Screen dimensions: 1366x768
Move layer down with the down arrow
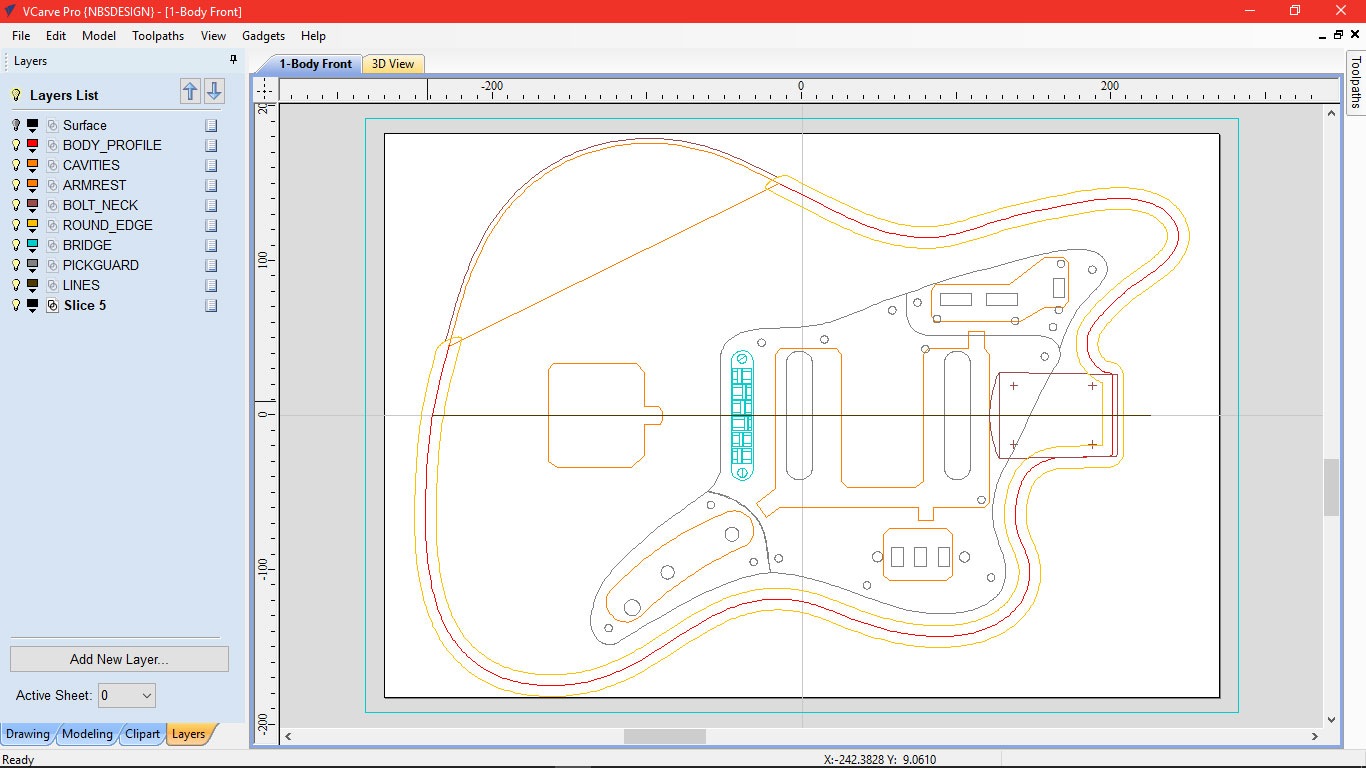(214, 92)
